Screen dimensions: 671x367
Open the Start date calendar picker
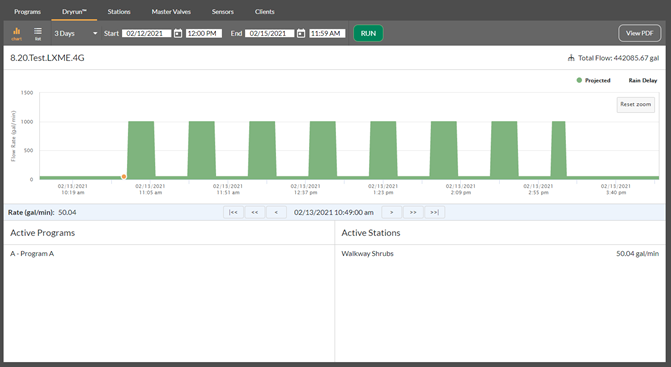[178, 33]
